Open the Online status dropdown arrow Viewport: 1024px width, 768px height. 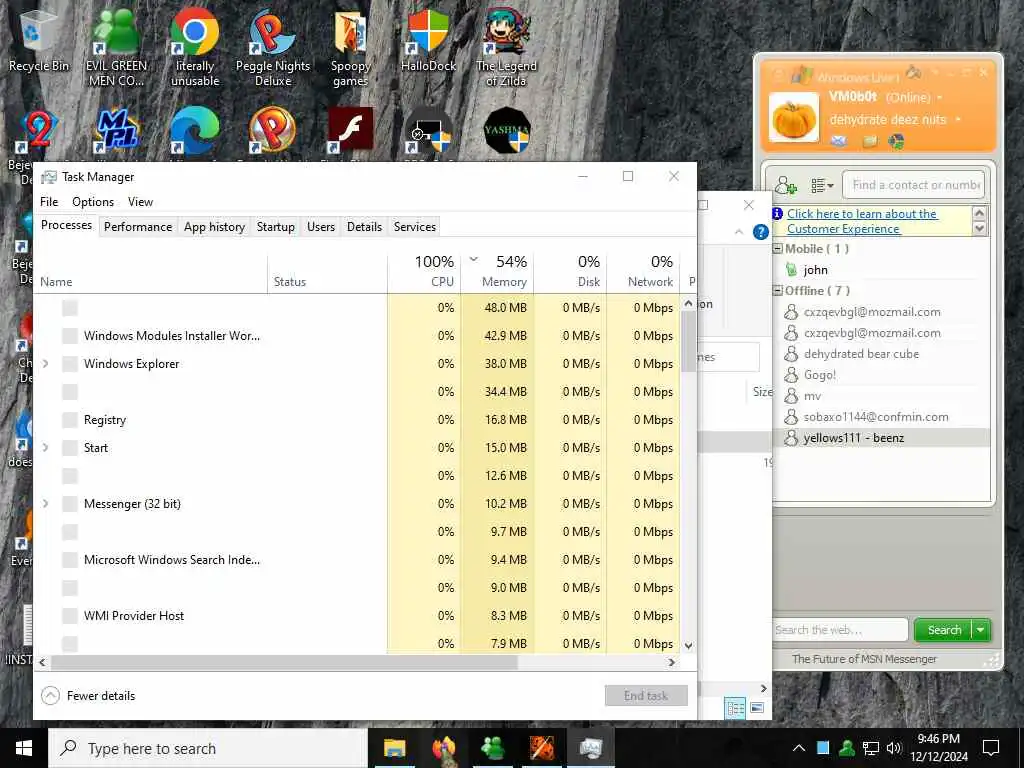940,98
